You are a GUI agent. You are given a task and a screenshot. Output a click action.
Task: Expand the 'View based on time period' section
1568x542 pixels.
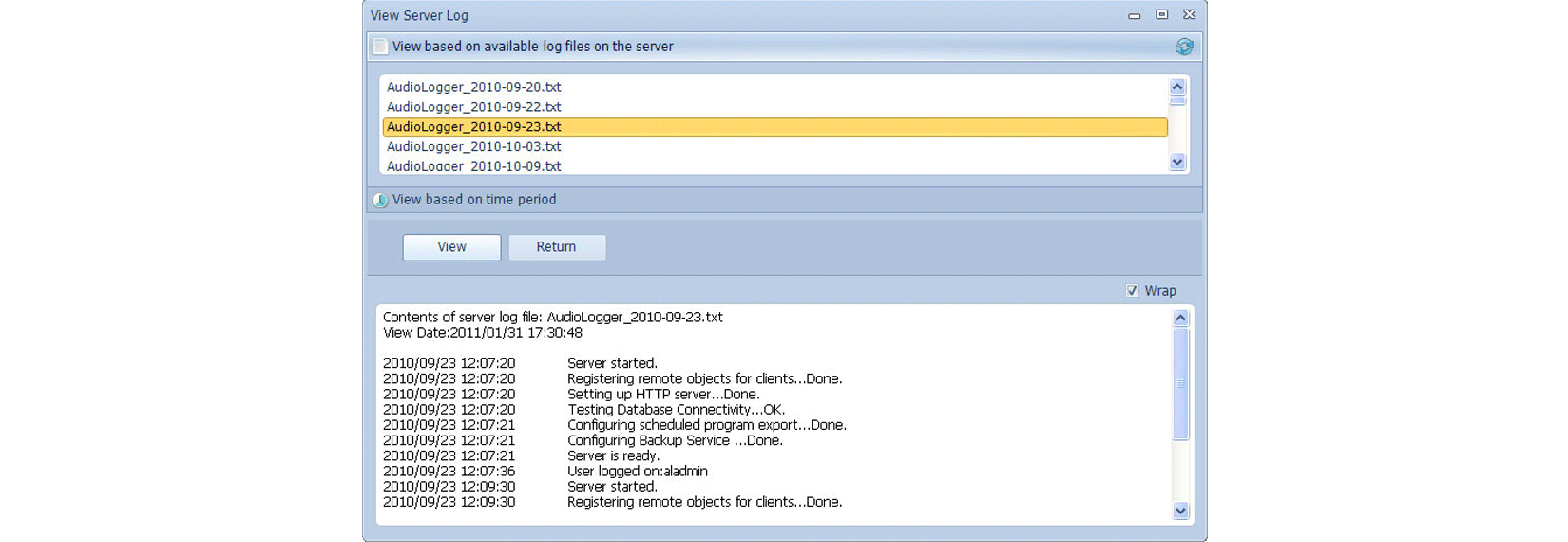[474, 200]
